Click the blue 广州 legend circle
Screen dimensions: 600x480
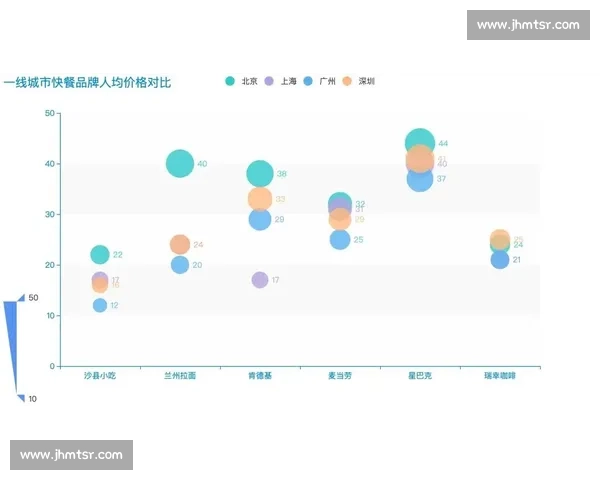click(309, 81)
